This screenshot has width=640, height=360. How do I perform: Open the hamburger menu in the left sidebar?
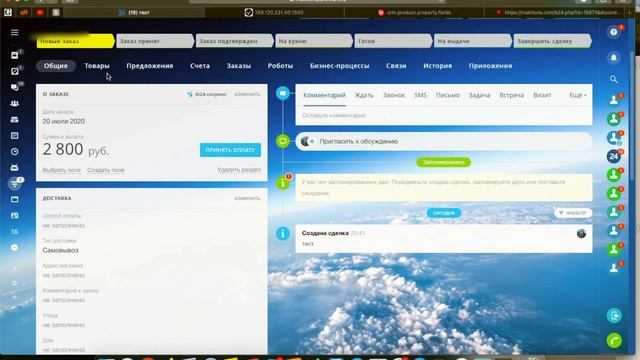pos(15,32)
